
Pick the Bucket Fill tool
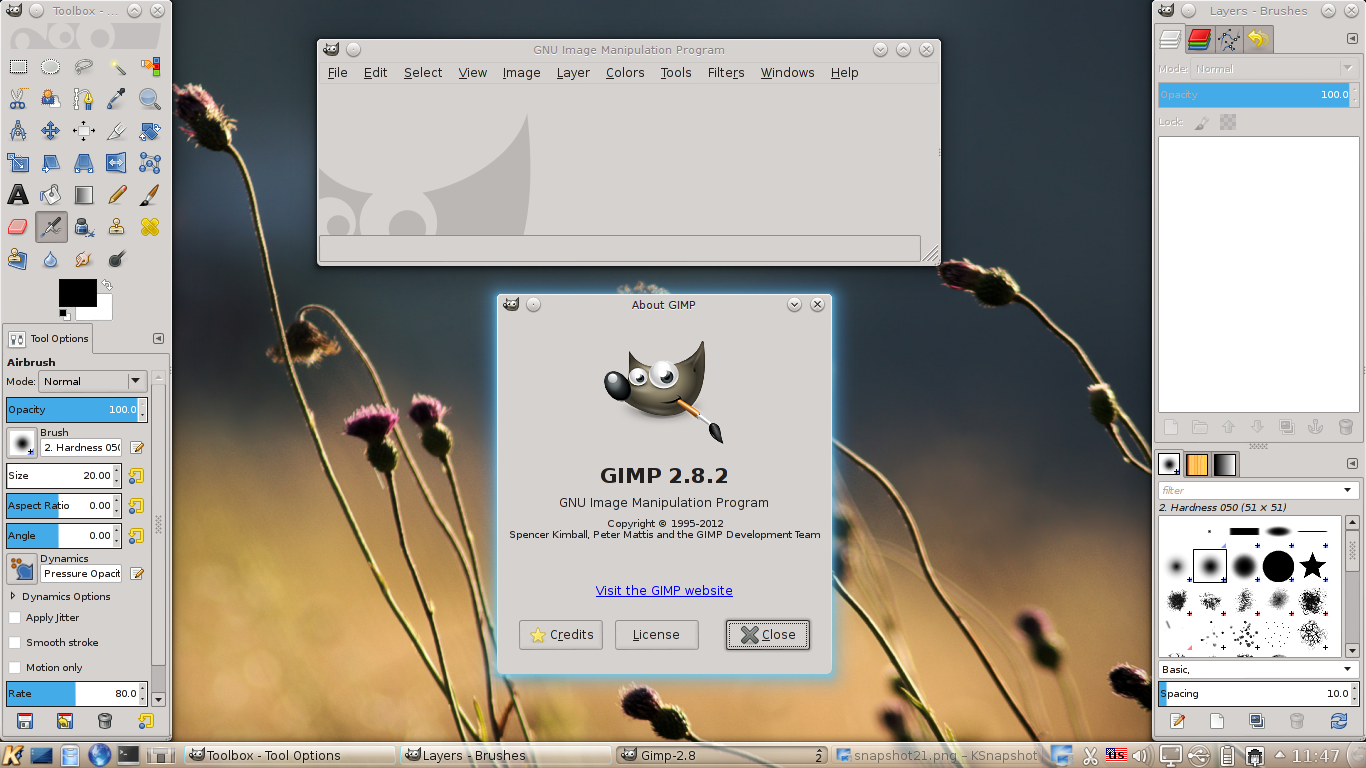pyautogui.click(x=49, y=194)
